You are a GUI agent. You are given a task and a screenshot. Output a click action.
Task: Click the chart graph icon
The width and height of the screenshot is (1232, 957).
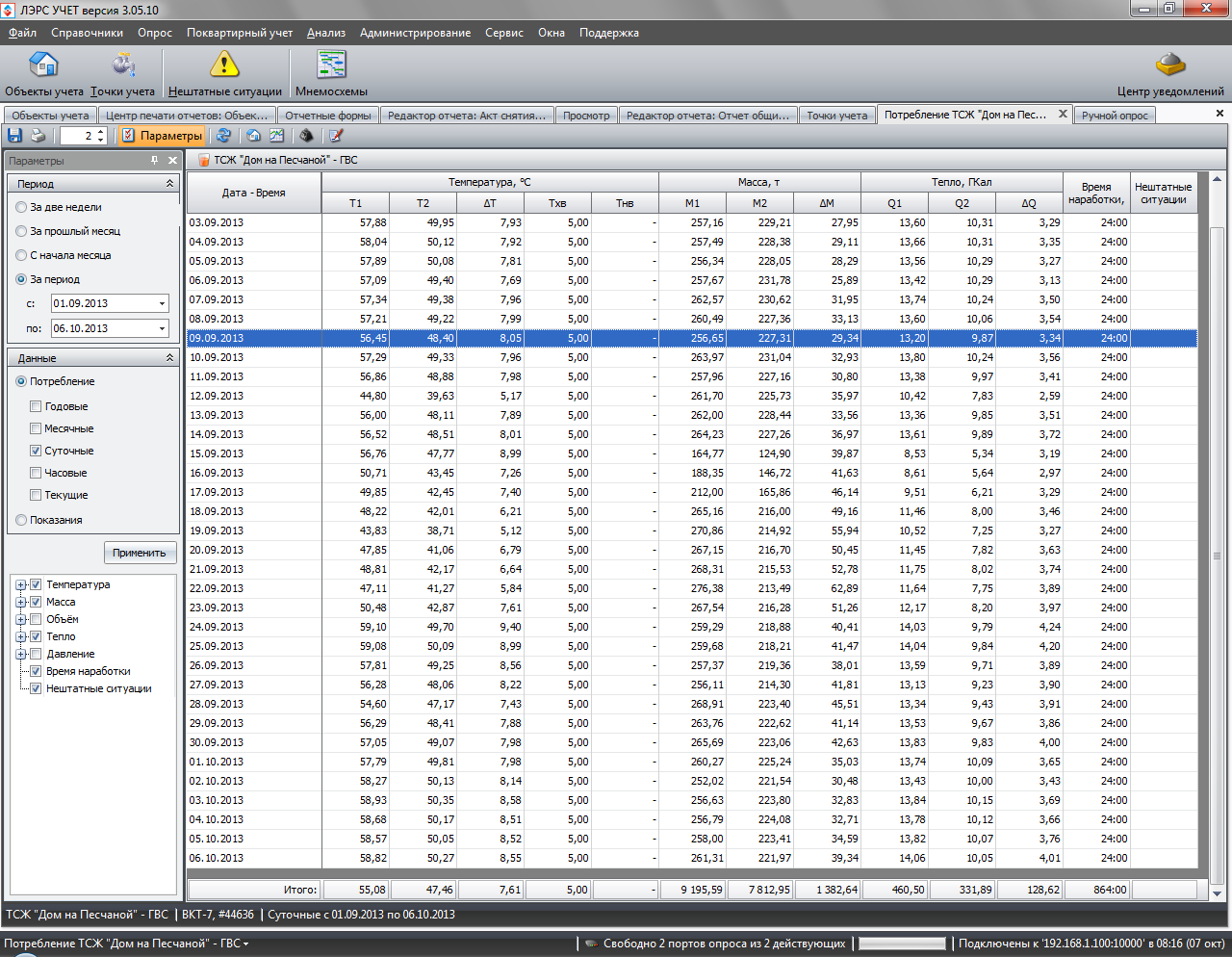point(276,136)
